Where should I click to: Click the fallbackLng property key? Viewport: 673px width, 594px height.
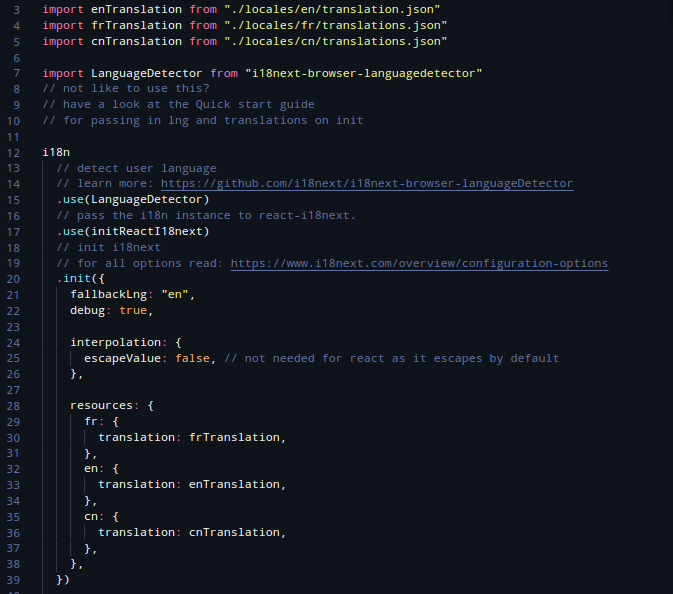[109, 294]
